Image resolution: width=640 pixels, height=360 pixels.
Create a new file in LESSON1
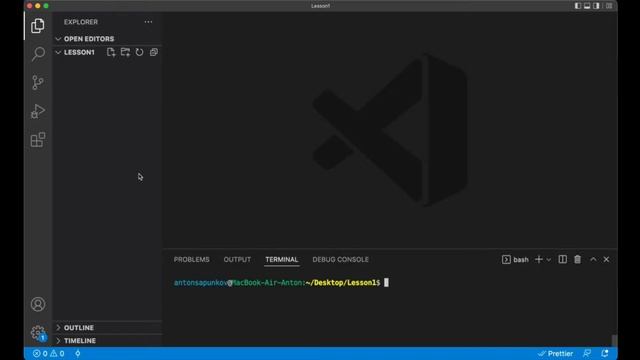(111, 52)
